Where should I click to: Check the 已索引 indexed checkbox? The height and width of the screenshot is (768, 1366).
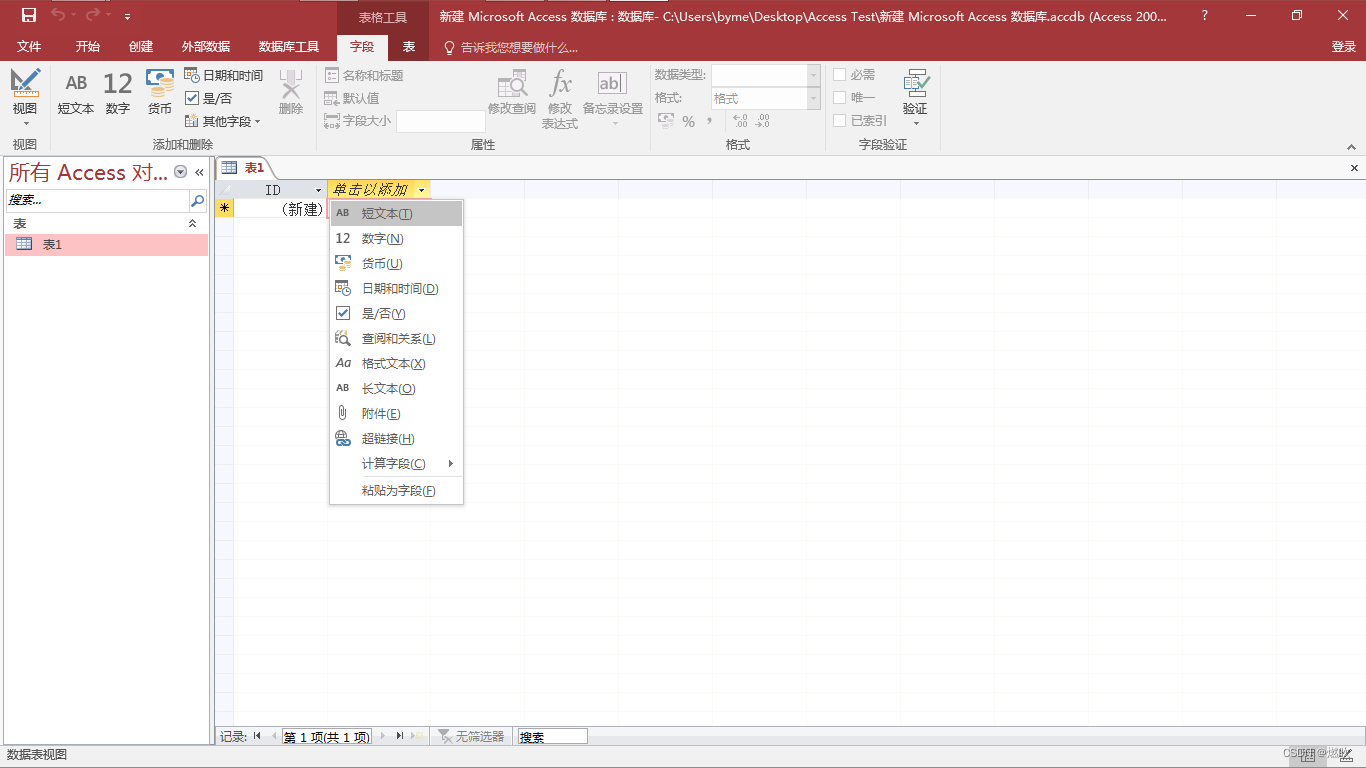pyautogui.click(x=840, y=121)
